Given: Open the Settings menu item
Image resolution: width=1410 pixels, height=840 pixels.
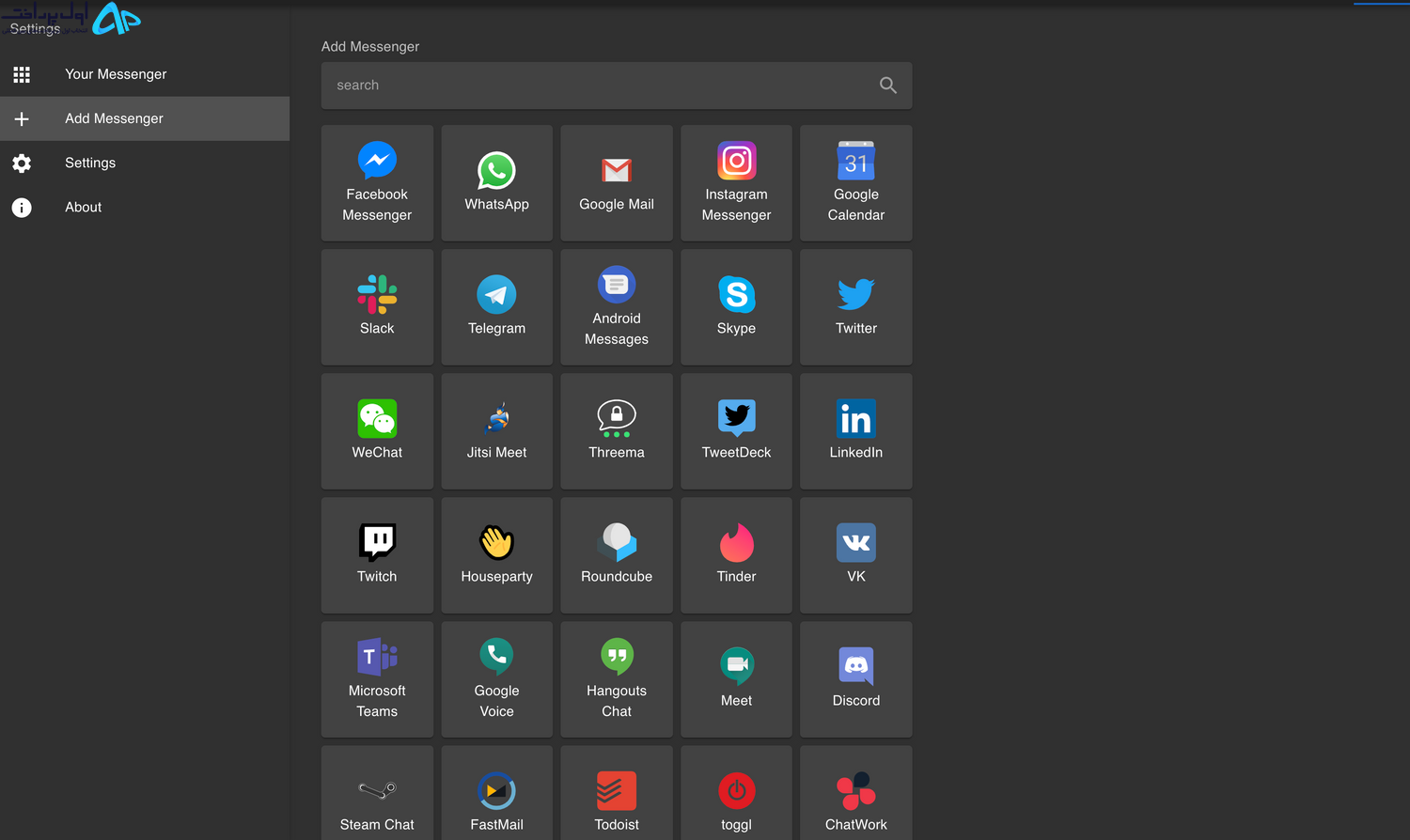Looking at the screenshot, I should pyautogui.click(x=145, y=163).
